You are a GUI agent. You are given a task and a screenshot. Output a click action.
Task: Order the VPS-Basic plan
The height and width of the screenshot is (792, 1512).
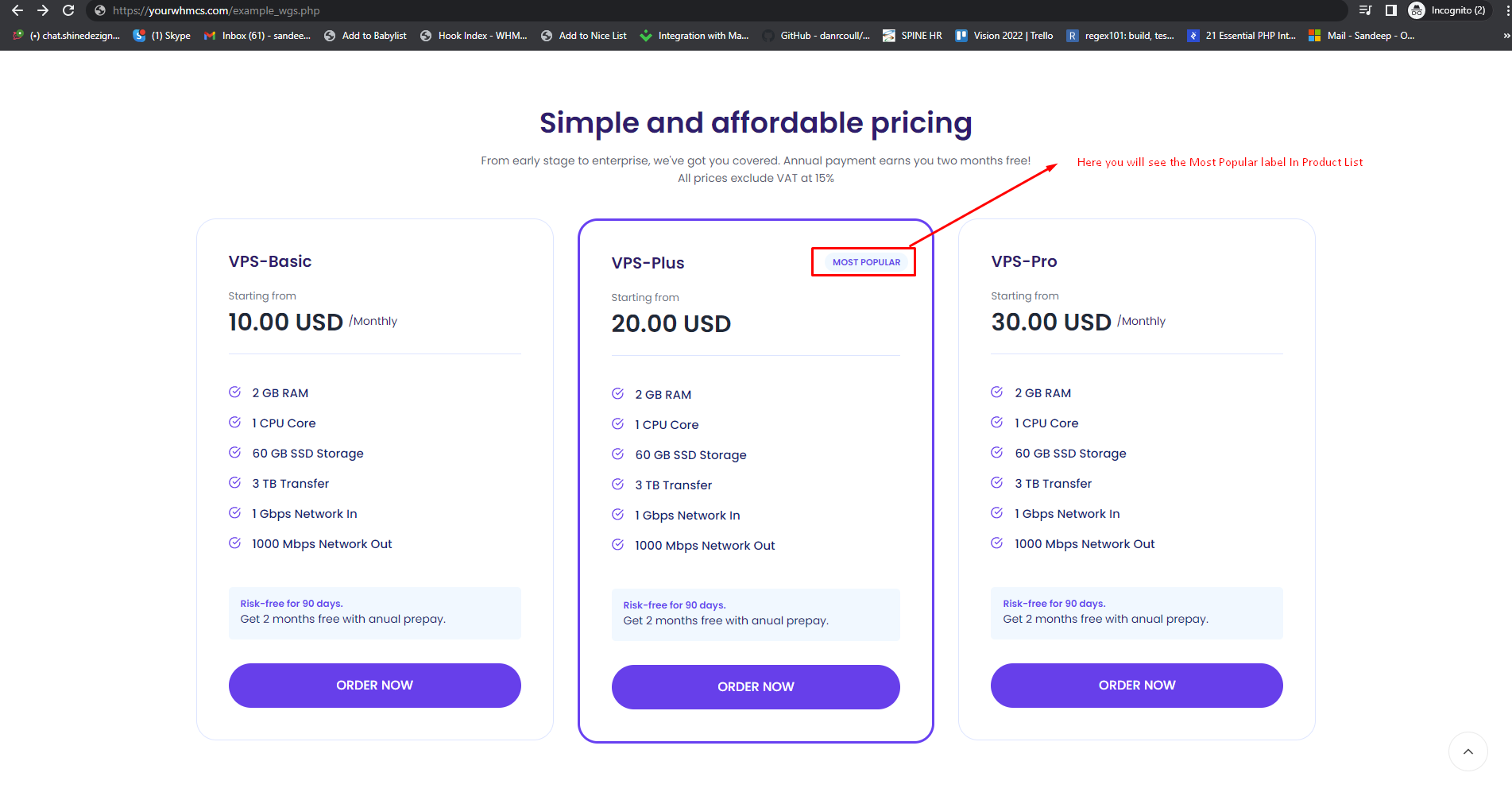click(x=374, y=686)
